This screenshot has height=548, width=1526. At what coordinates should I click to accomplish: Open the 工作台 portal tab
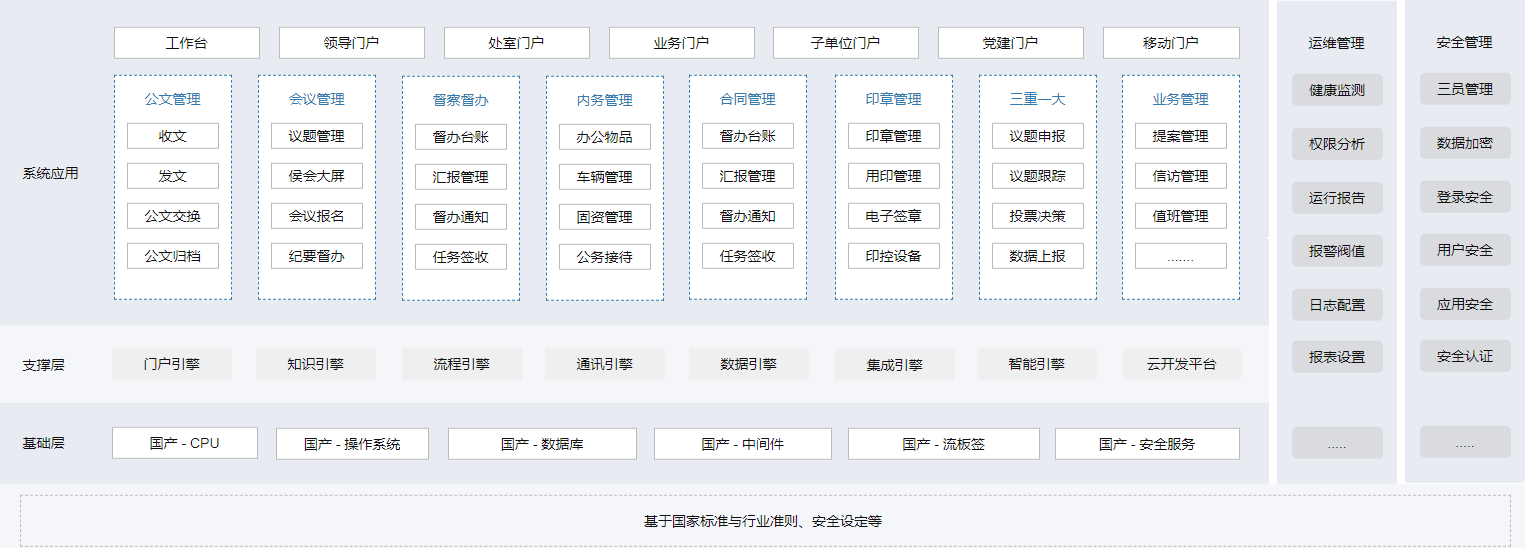(x=186, y=43)
